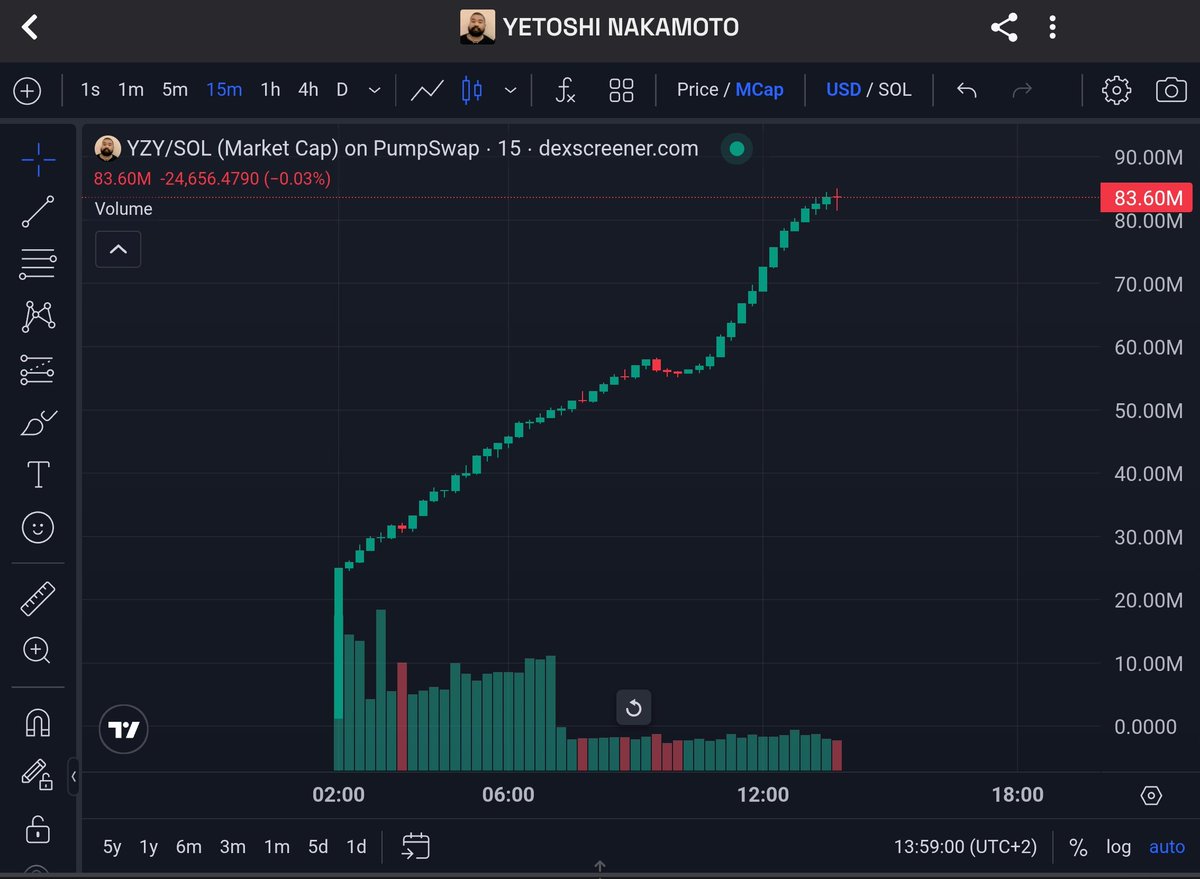Open the indicators fx menu
The height and width of the screenshot is (879, 1200).
(565, 90)
